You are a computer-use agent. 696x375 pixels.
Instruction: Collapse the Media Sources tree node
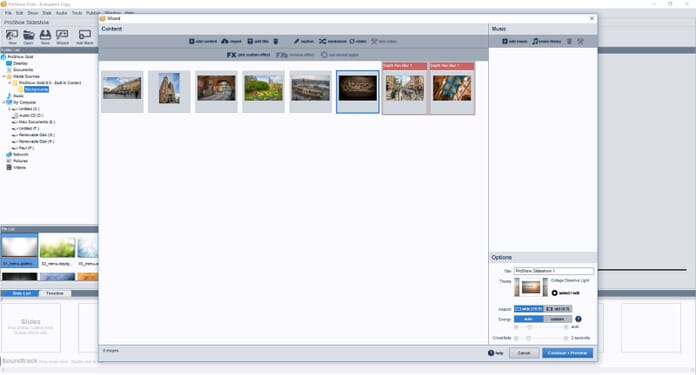[4, 76]
